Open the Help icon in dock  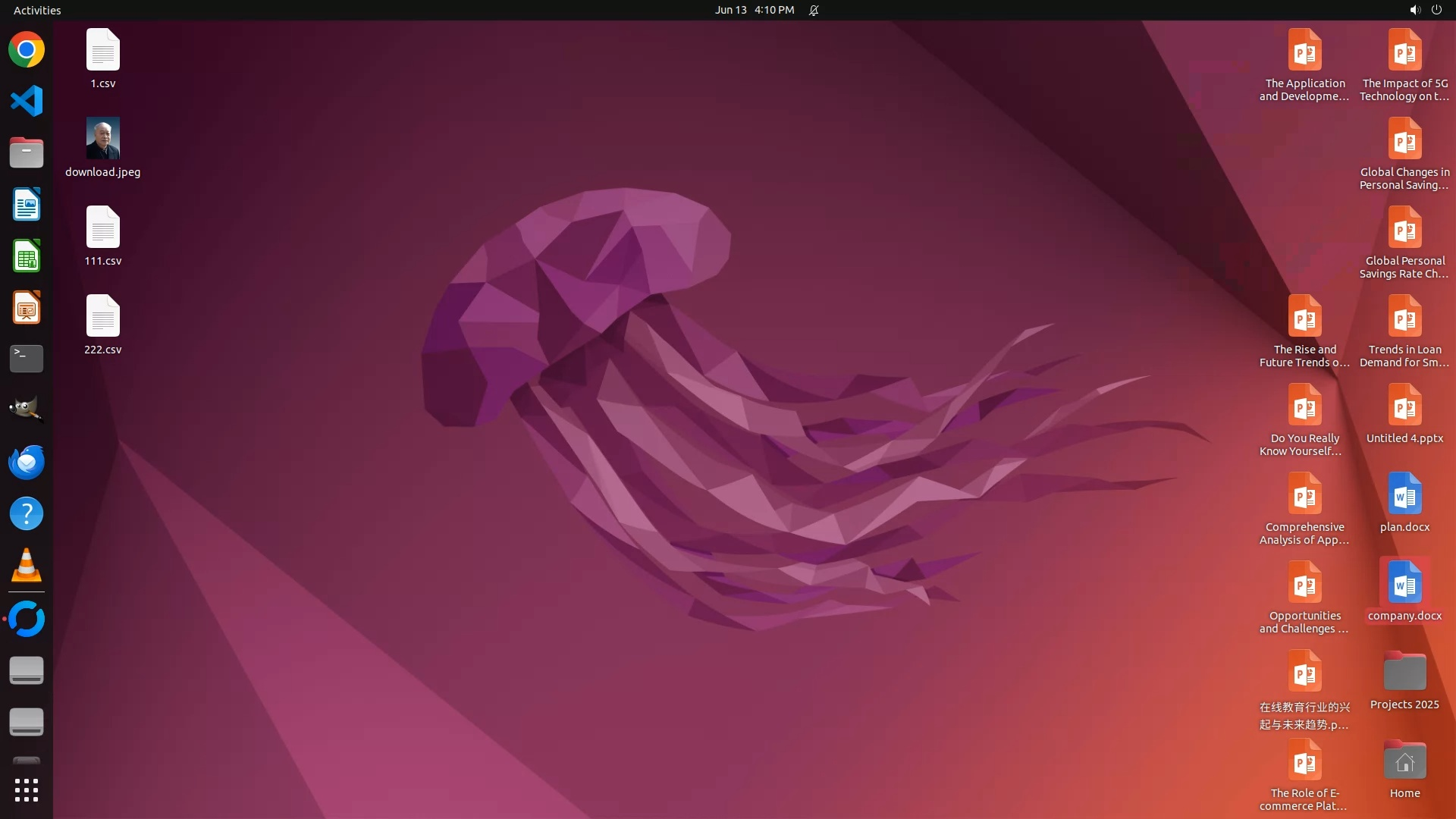click(27, 513)
